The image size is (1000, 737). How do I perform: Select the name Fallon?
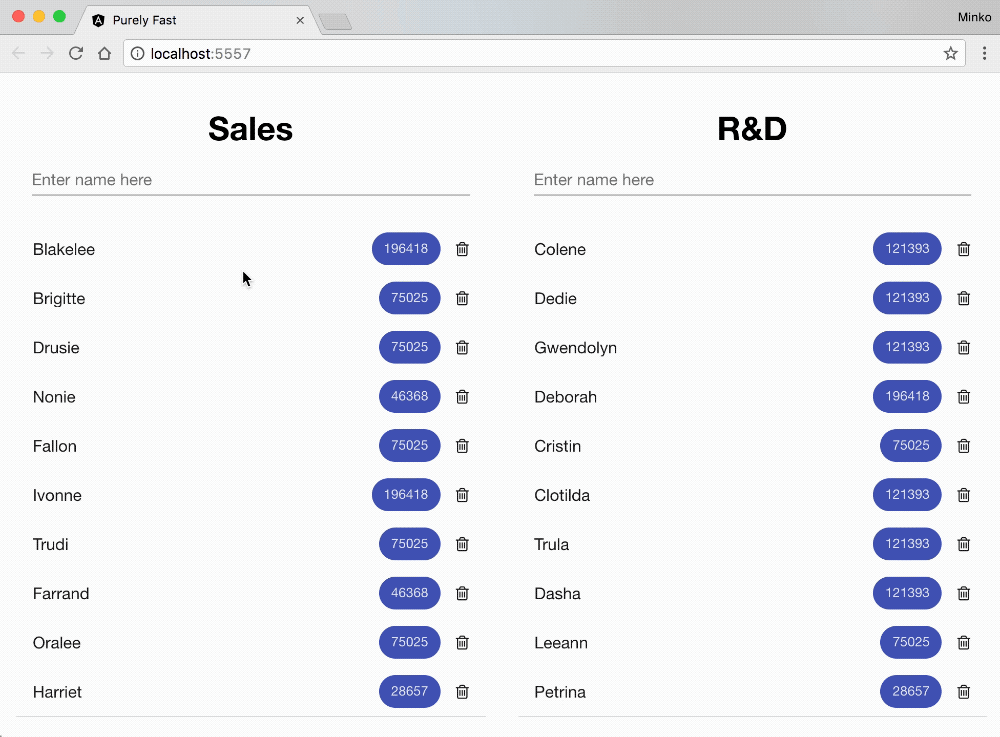(x=55, y=446)
